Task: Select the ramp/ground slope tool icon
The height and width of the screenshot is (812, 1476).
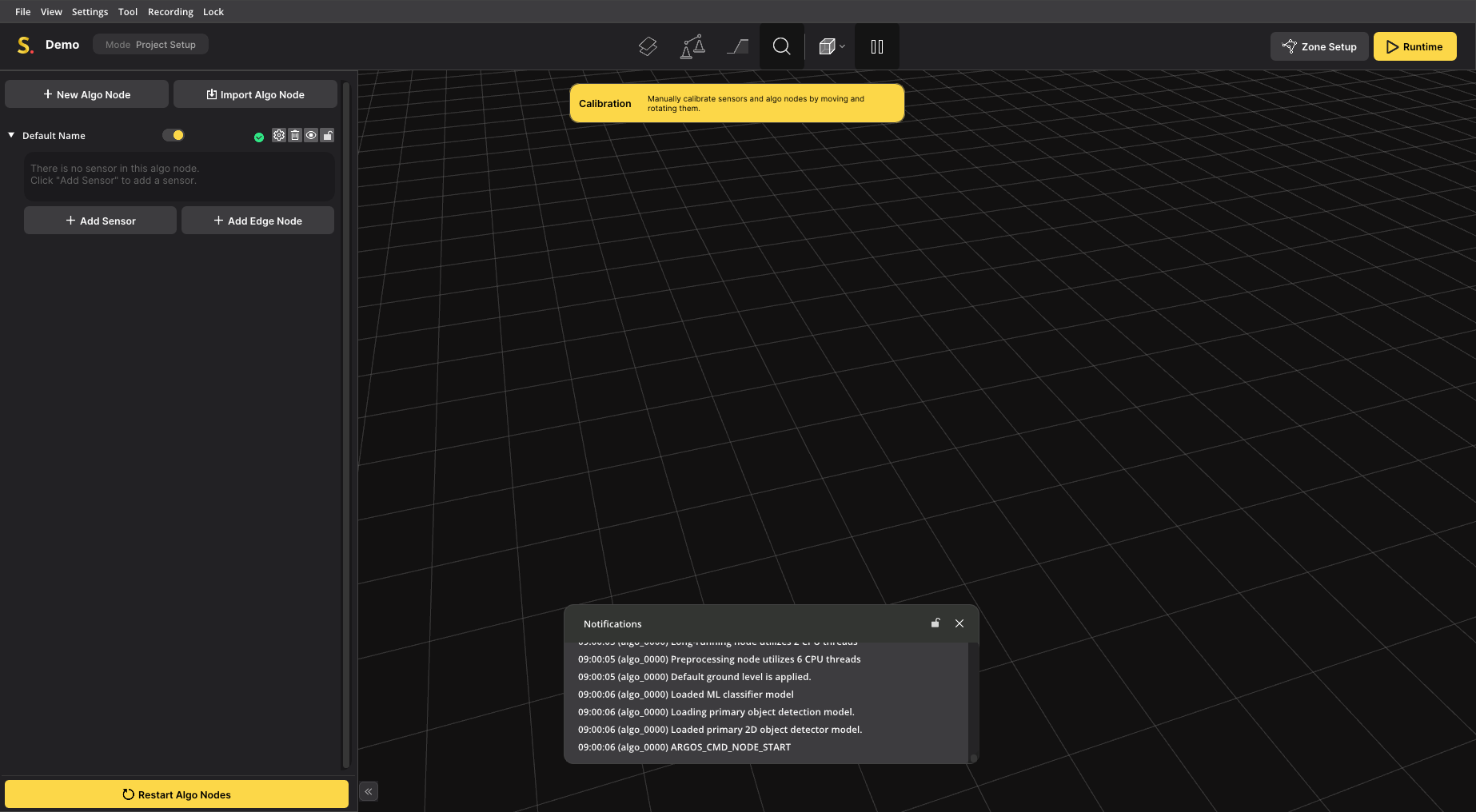Action: 737,46
